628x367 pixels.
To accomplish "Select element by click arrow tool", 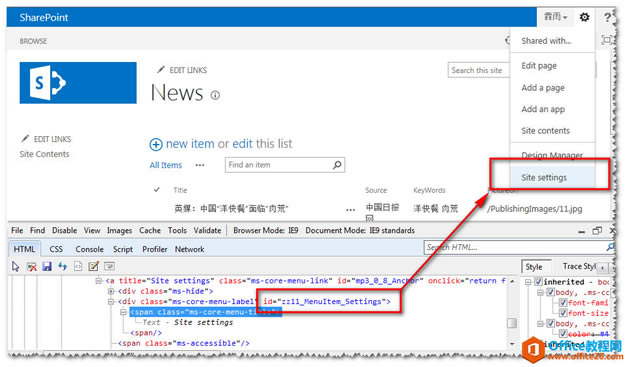I will tap(16, 266).
